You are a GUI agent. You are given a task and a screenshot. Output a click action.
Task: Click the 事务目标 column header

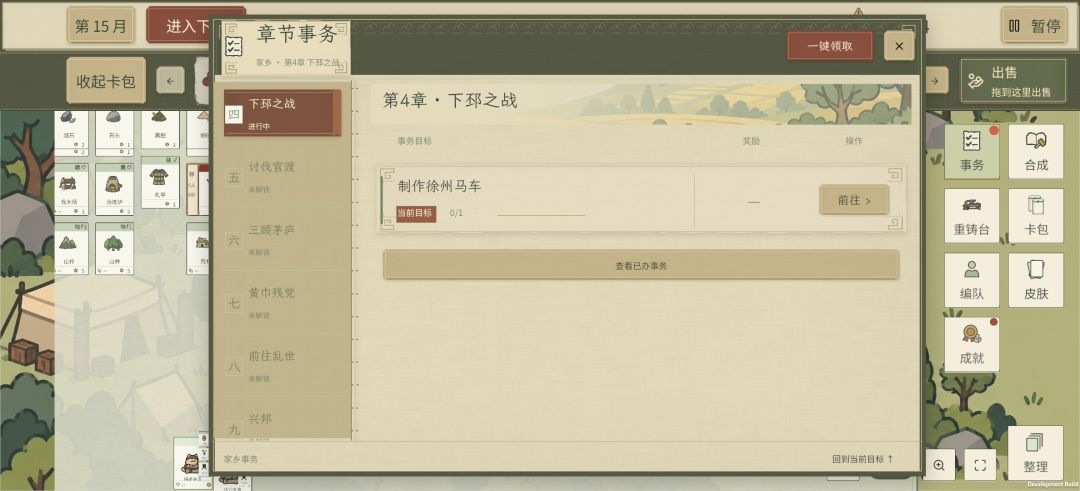415,140
